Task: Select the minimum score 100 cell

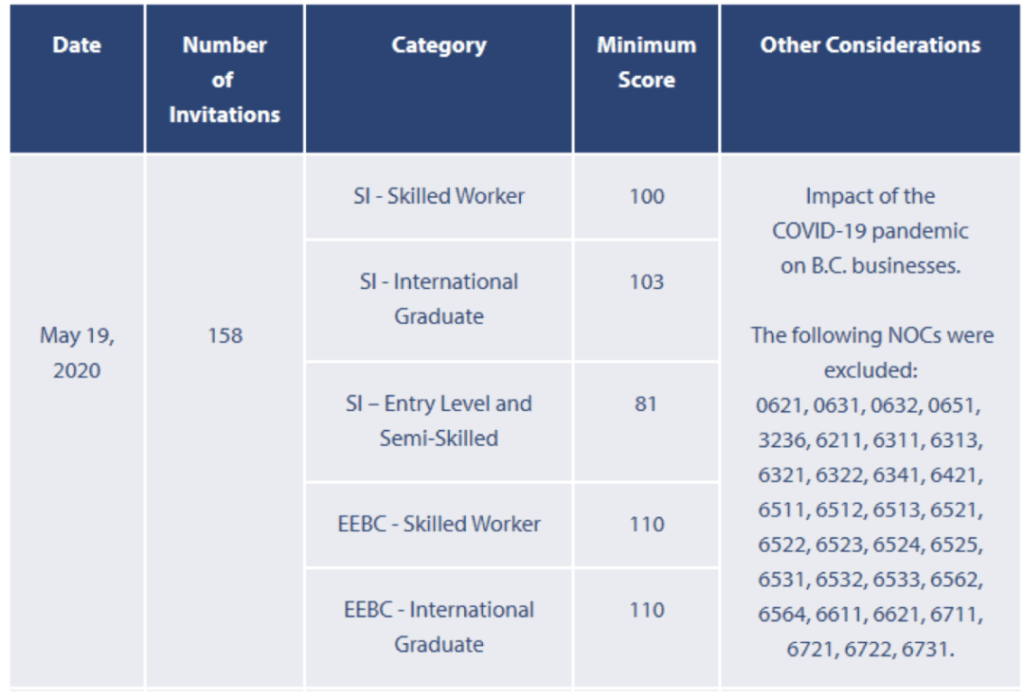Action: pyautogui.click(x=646, y=196)
